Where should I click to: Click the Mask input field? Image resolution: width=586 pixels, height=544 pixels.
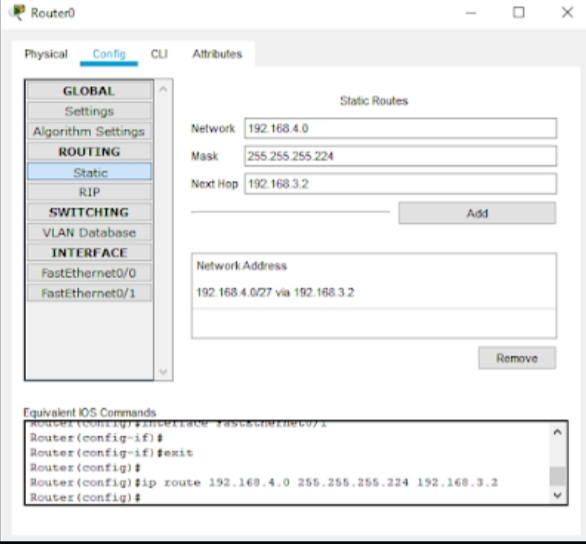[401, 156]
